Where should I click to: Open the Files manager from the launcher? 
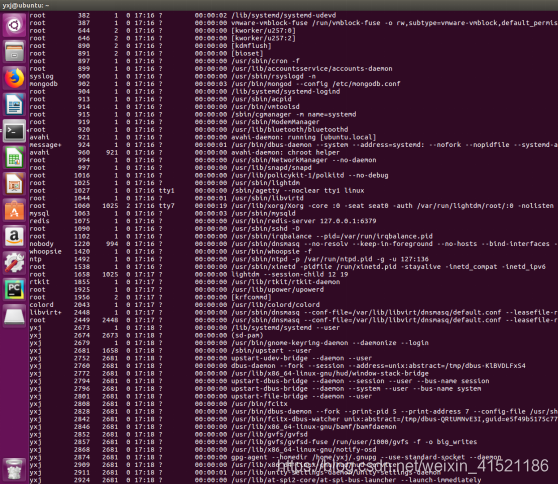click(x=14, y=52)
